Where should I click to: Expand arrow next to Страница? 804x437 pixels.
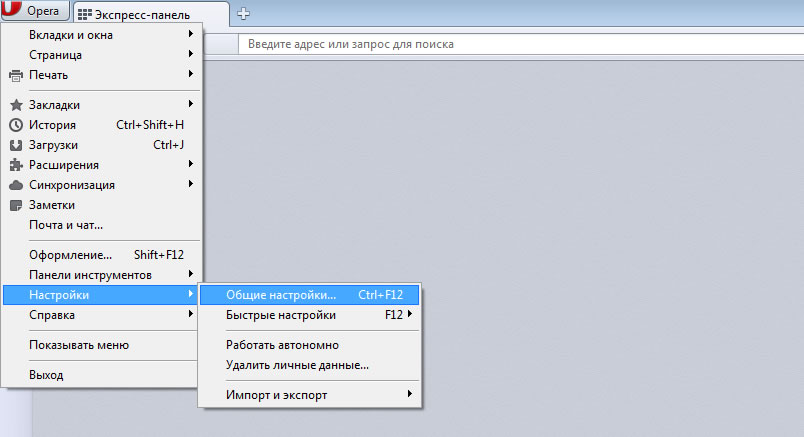coord(191,54)
